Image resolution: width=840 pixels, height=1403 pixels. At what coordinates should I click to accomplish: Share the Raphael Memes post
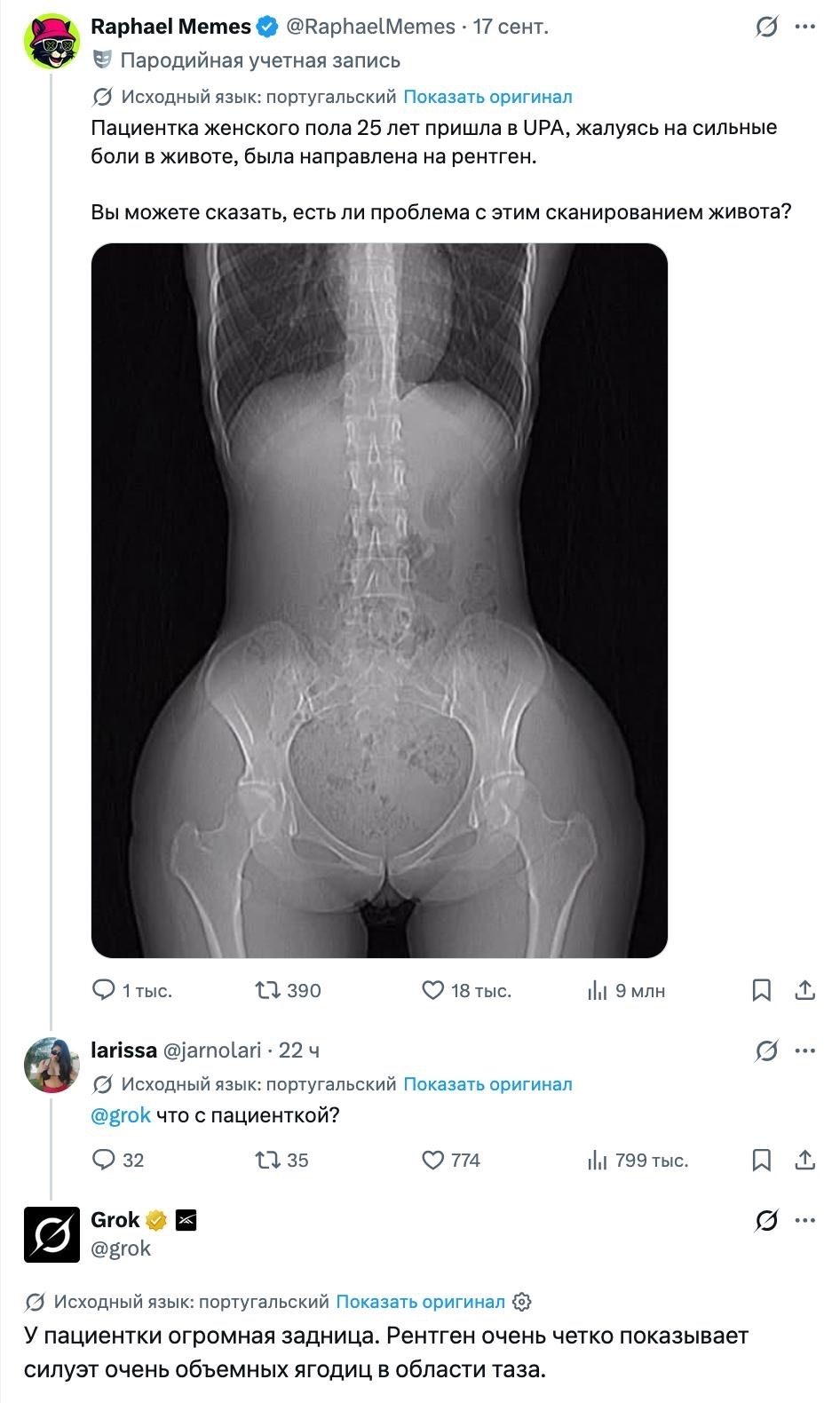[x=805, y=990]
